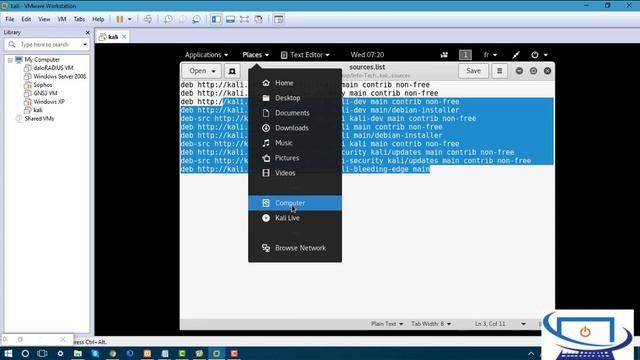
Task: Select Computer in Places menu
Action: tap(295, 203)
